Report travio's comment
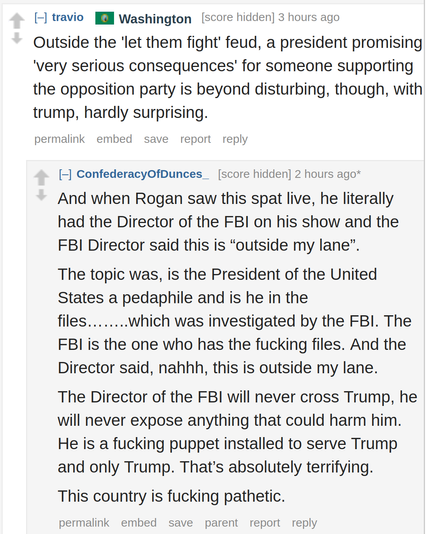 [x=195, y=139]
